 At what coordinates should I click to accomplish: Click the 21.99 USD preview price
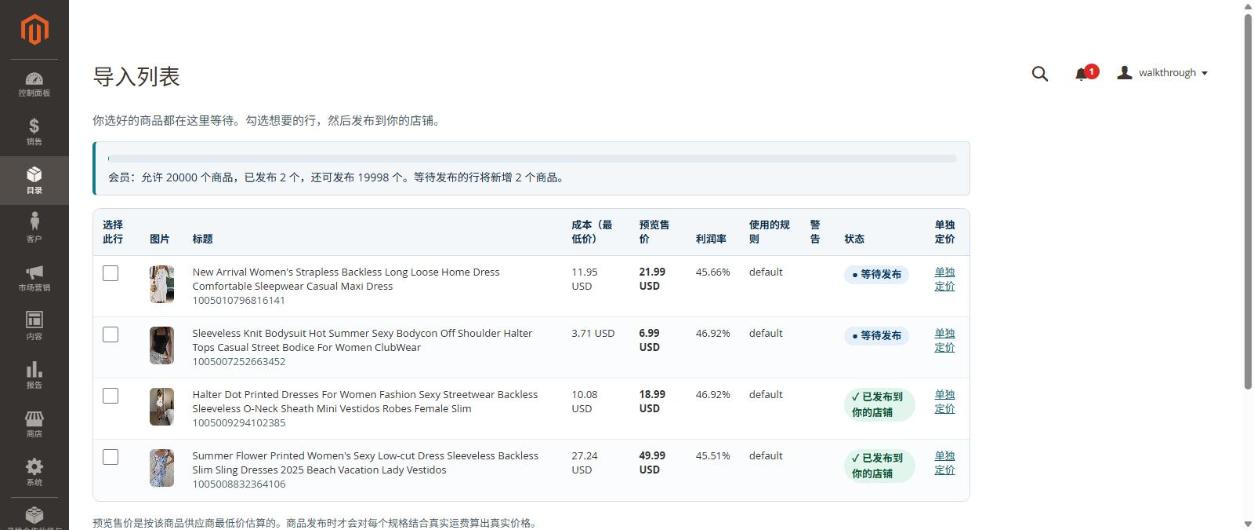coord(652,279)
